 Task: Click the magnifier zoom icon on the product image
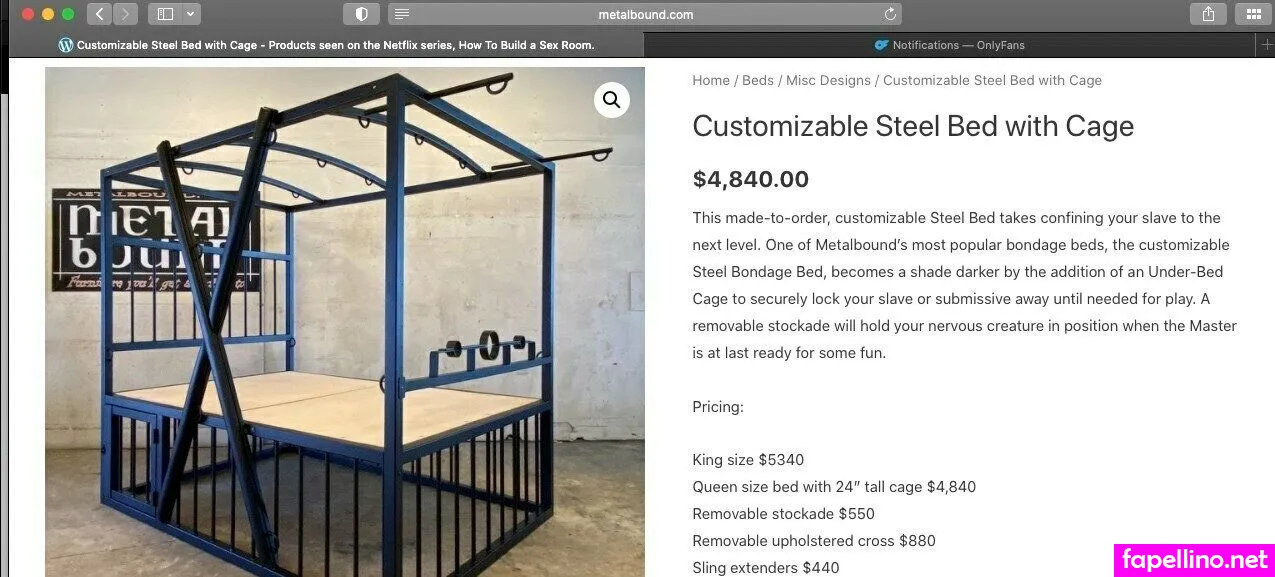tap(612, 100)
